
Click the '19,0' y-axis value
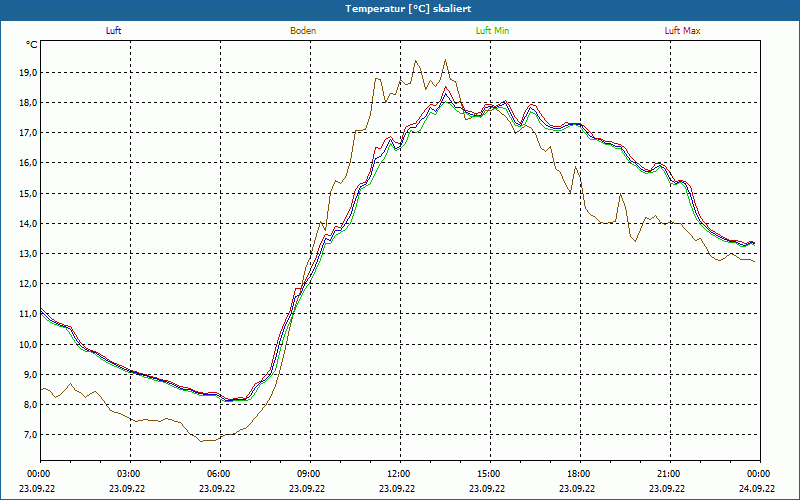tap(29, 72)
